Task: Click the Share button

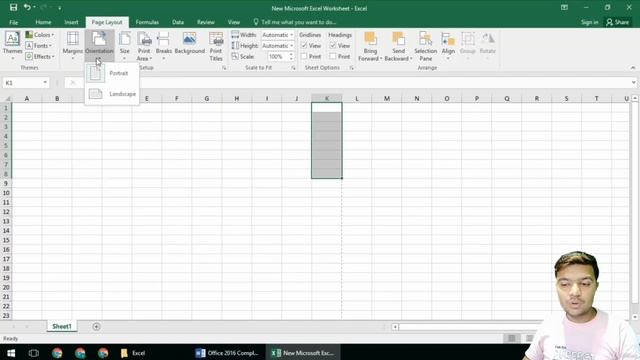Action: click(x=618, y=22)
